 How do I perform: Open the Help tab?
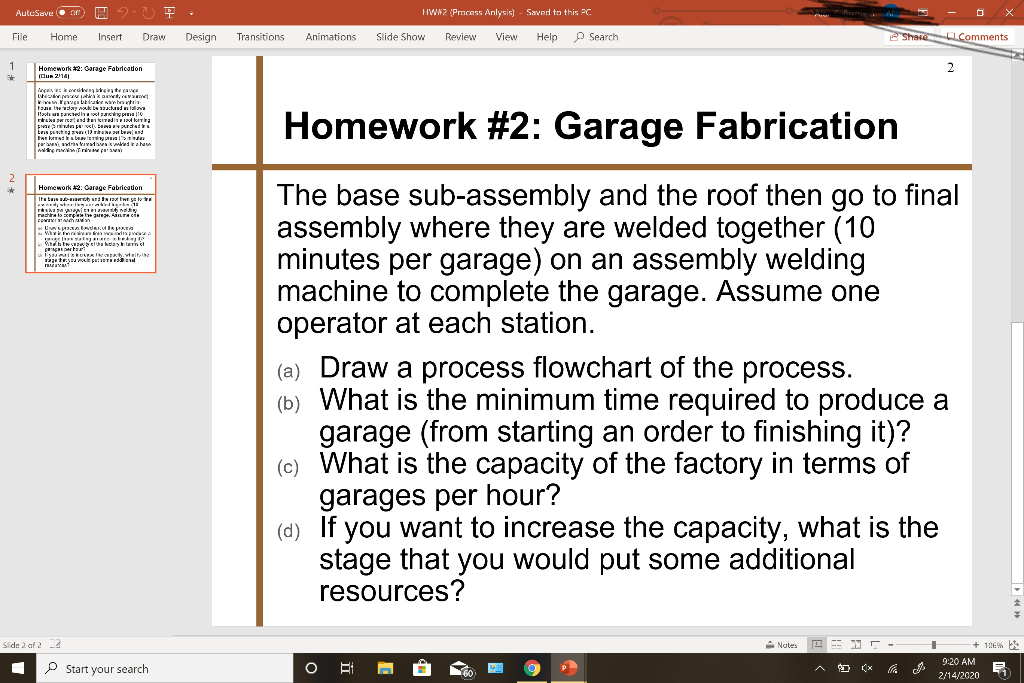click(547, 37)
